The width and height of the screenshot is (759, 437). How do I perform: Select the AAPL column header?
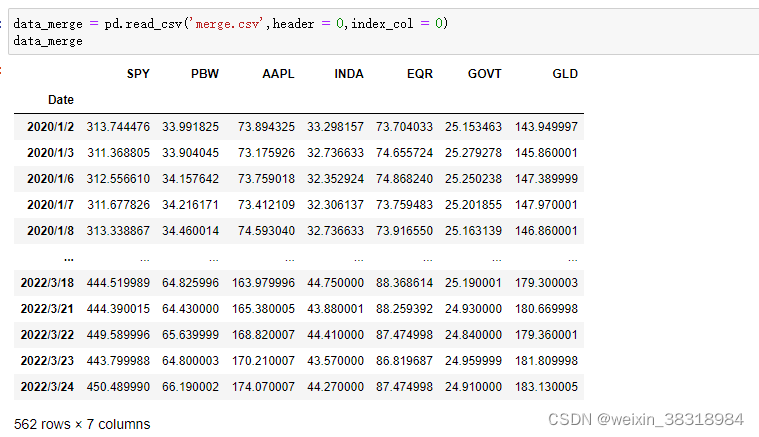(x=278, y=74)
